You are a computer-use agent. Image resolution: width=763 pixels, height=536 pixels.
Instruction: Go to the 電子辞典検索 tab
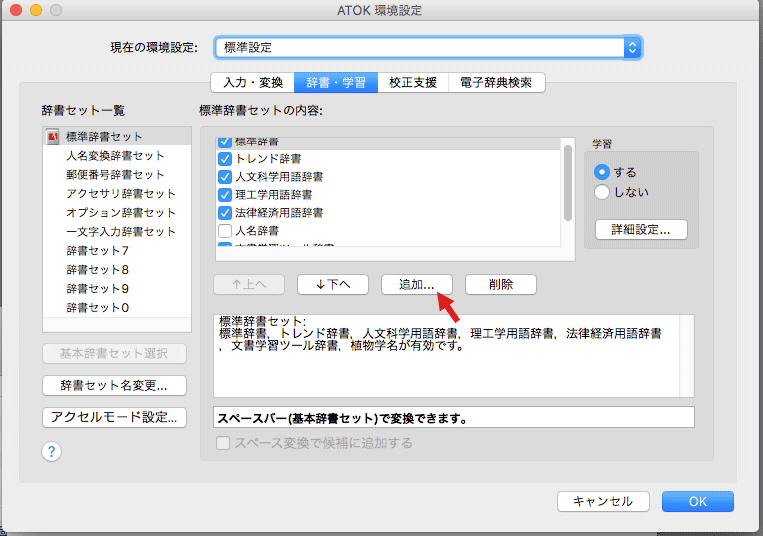click(496, 83)
